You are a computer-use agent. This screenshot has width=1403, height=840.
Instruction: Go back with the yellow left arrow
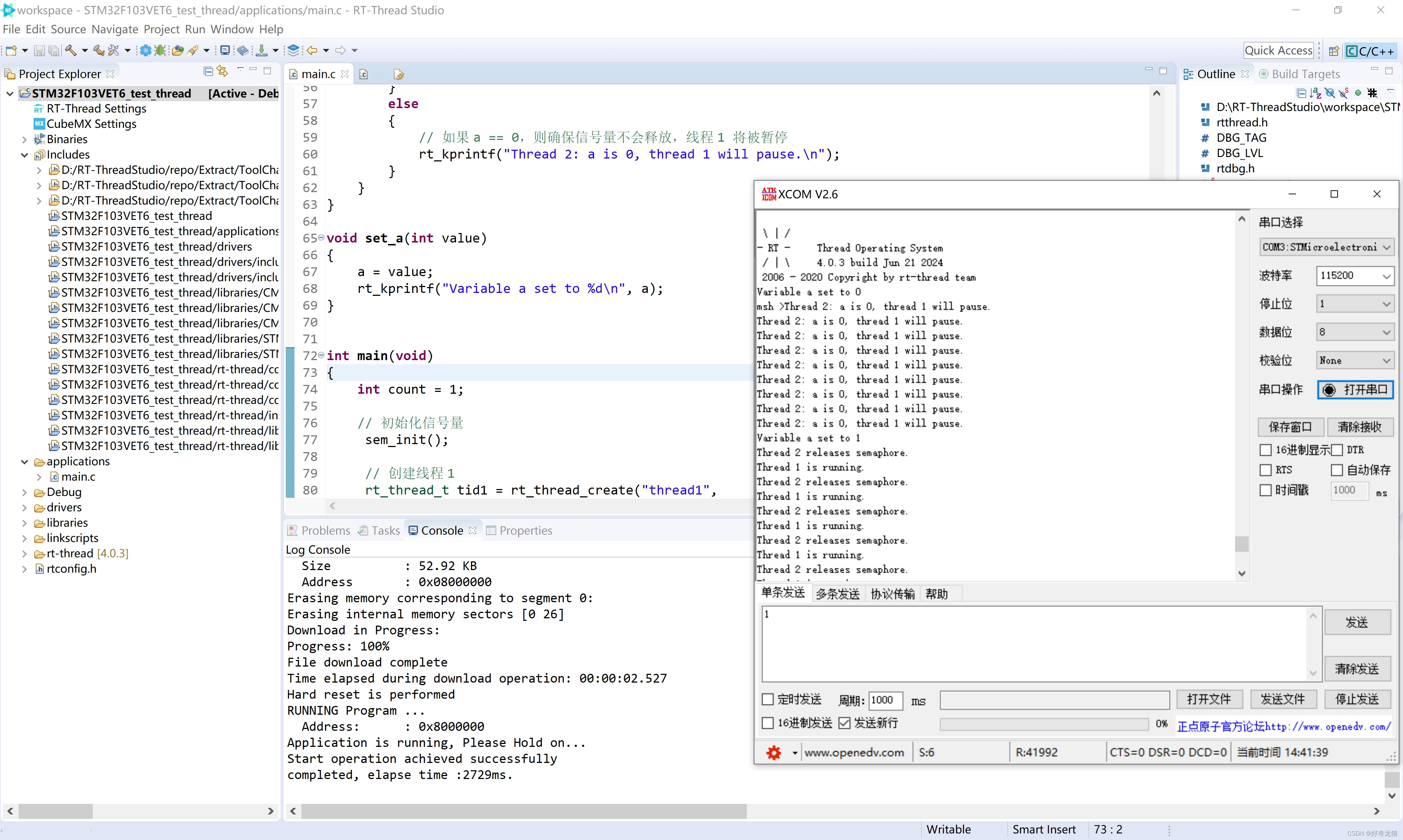tap(312, 50)
